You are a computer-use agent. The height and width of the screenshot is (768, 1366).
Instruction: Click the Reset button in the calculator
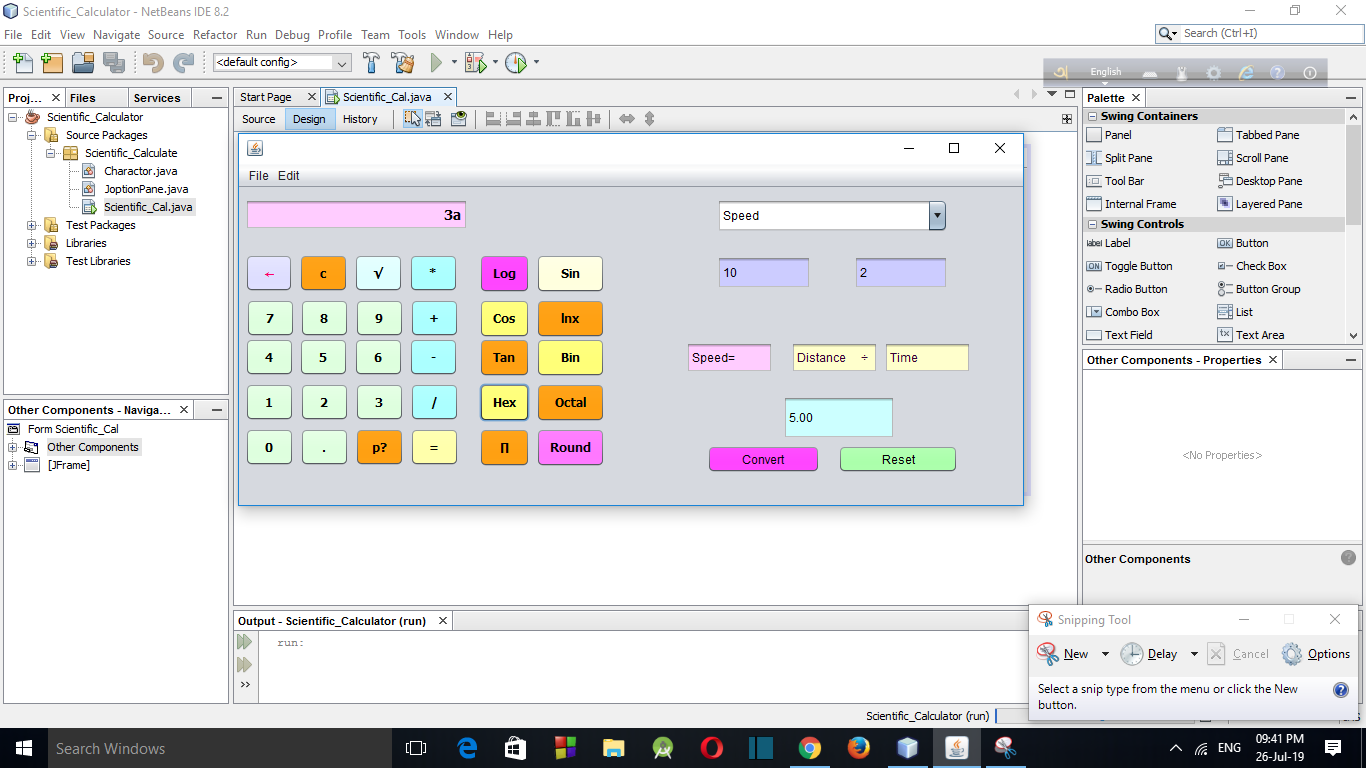point(896,459)
